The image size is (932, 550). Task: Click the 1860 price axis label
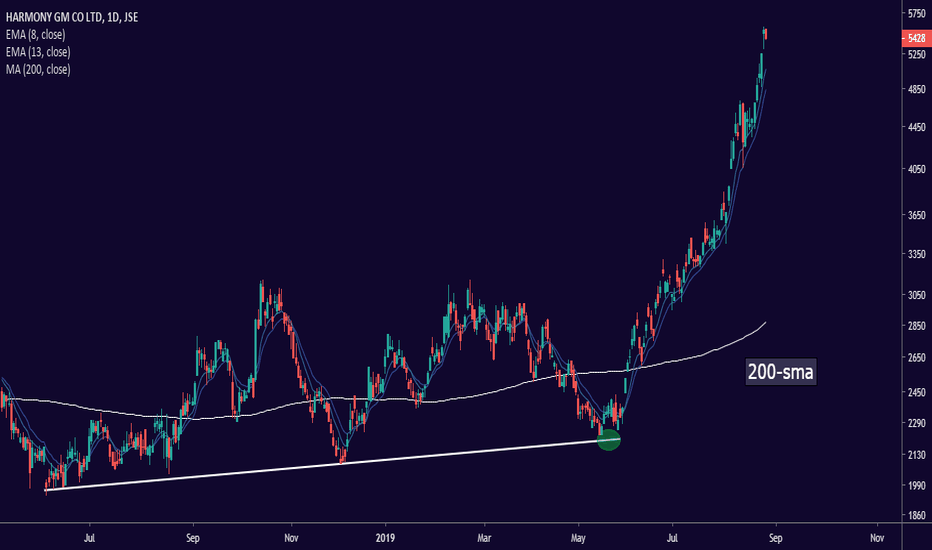(917, 516)
